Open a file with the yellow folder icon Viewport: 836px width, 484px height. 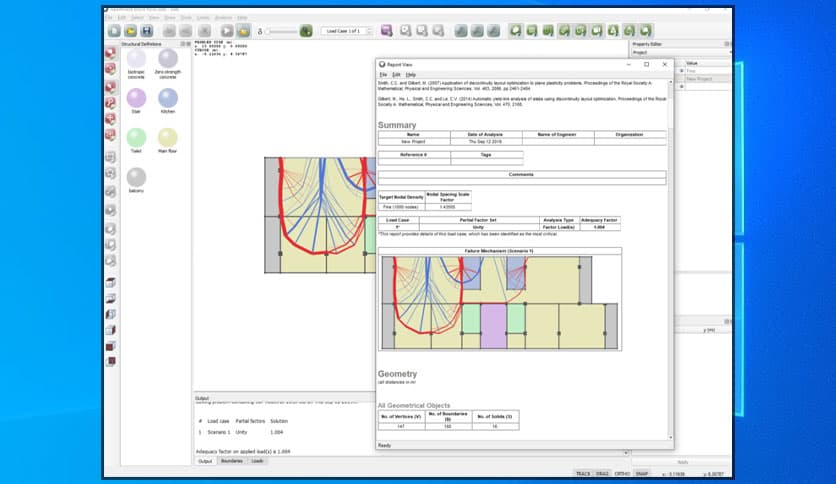(131, 31)
